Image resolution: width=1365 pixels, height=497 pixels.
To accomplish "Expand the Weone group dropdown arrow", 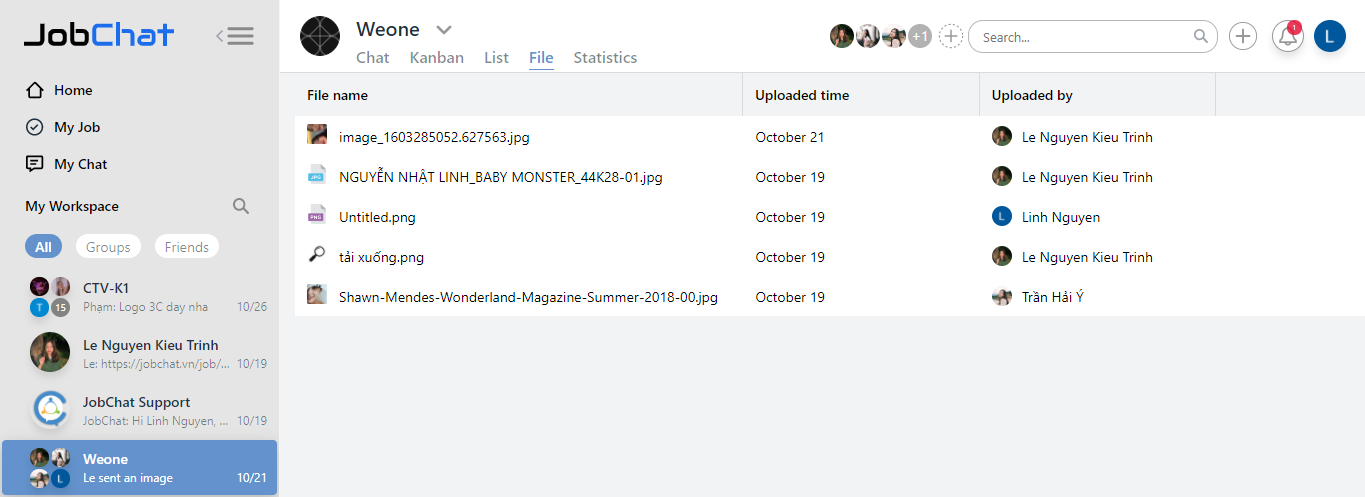I will click(444, 30).
